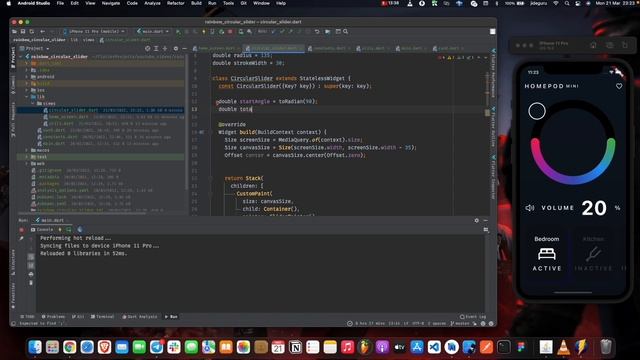Open the device selector showing iPhone 11 Pro
The image size is (640, 360).
pyautogui.click(x=94, y=31)
